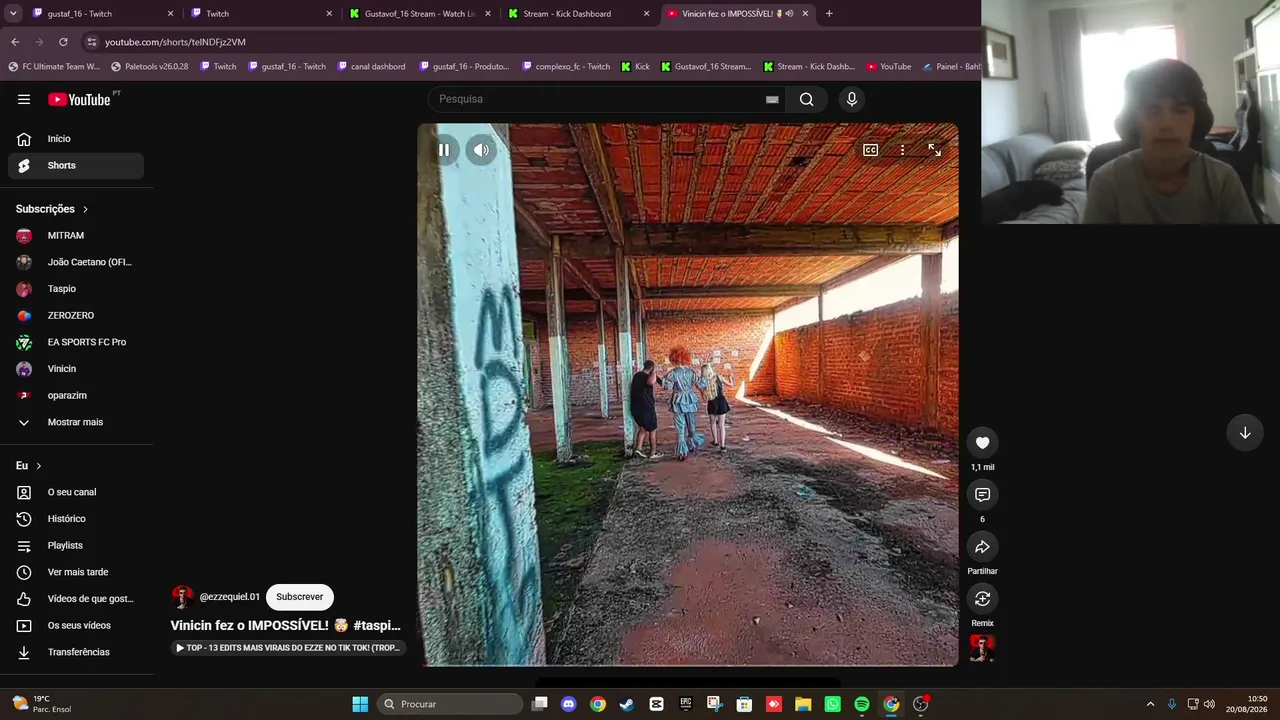Screen dimensions: 1280x720
Task: Open the Windows Start menu
Action: point(360,704)
